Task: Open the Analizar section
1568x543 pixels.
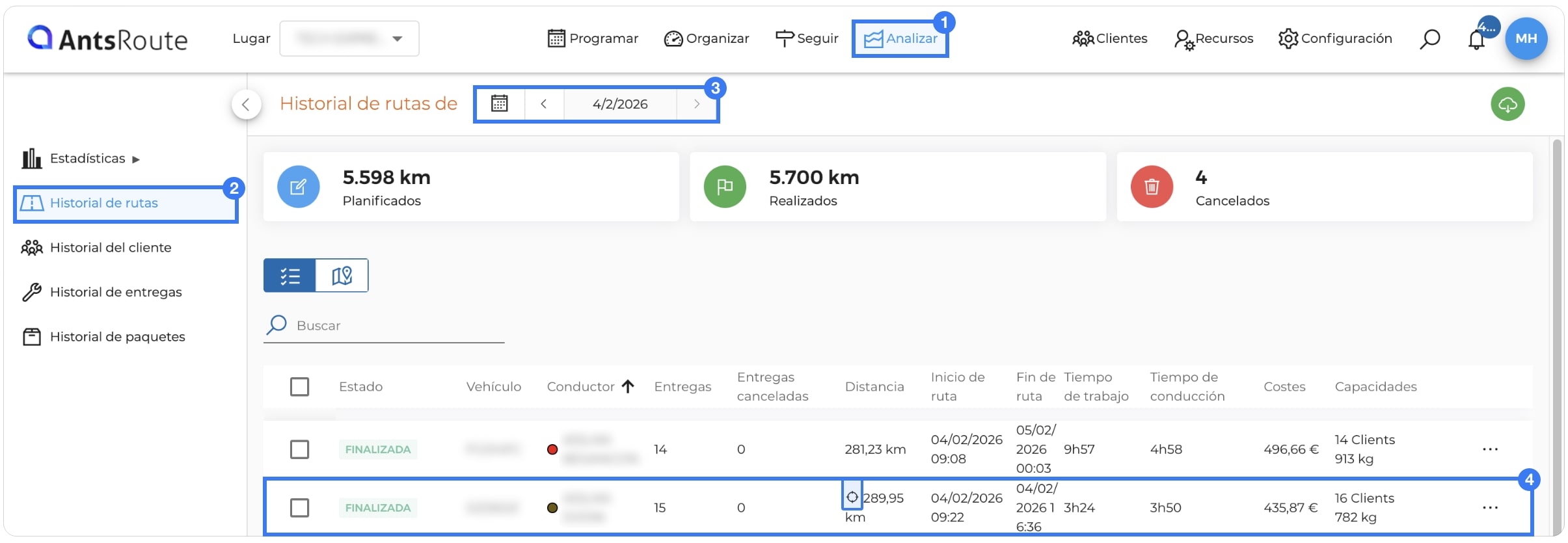Action: [x=900, y=38]
